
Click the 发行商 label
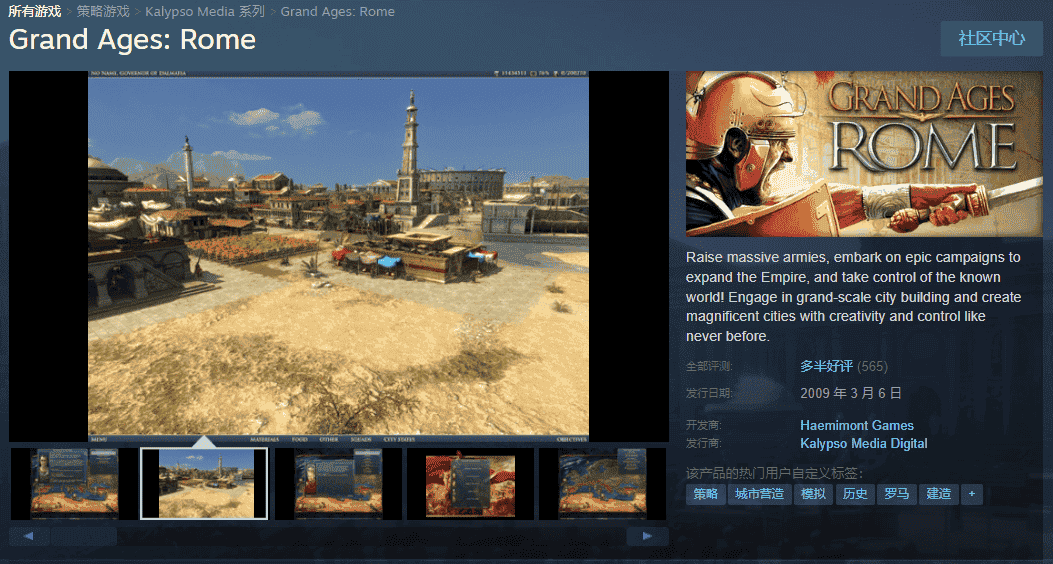703,444
